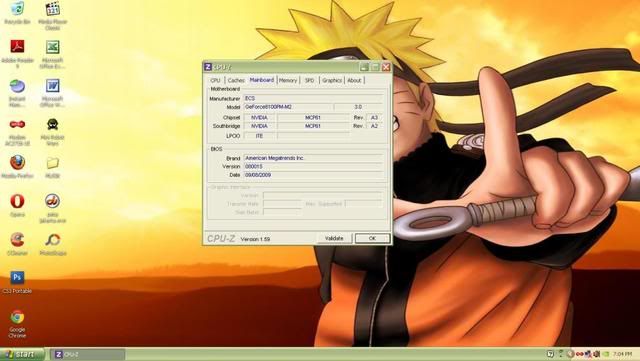
Task: Click the Southbridge Rev. value A2
Action: click(x=374, y=126)
